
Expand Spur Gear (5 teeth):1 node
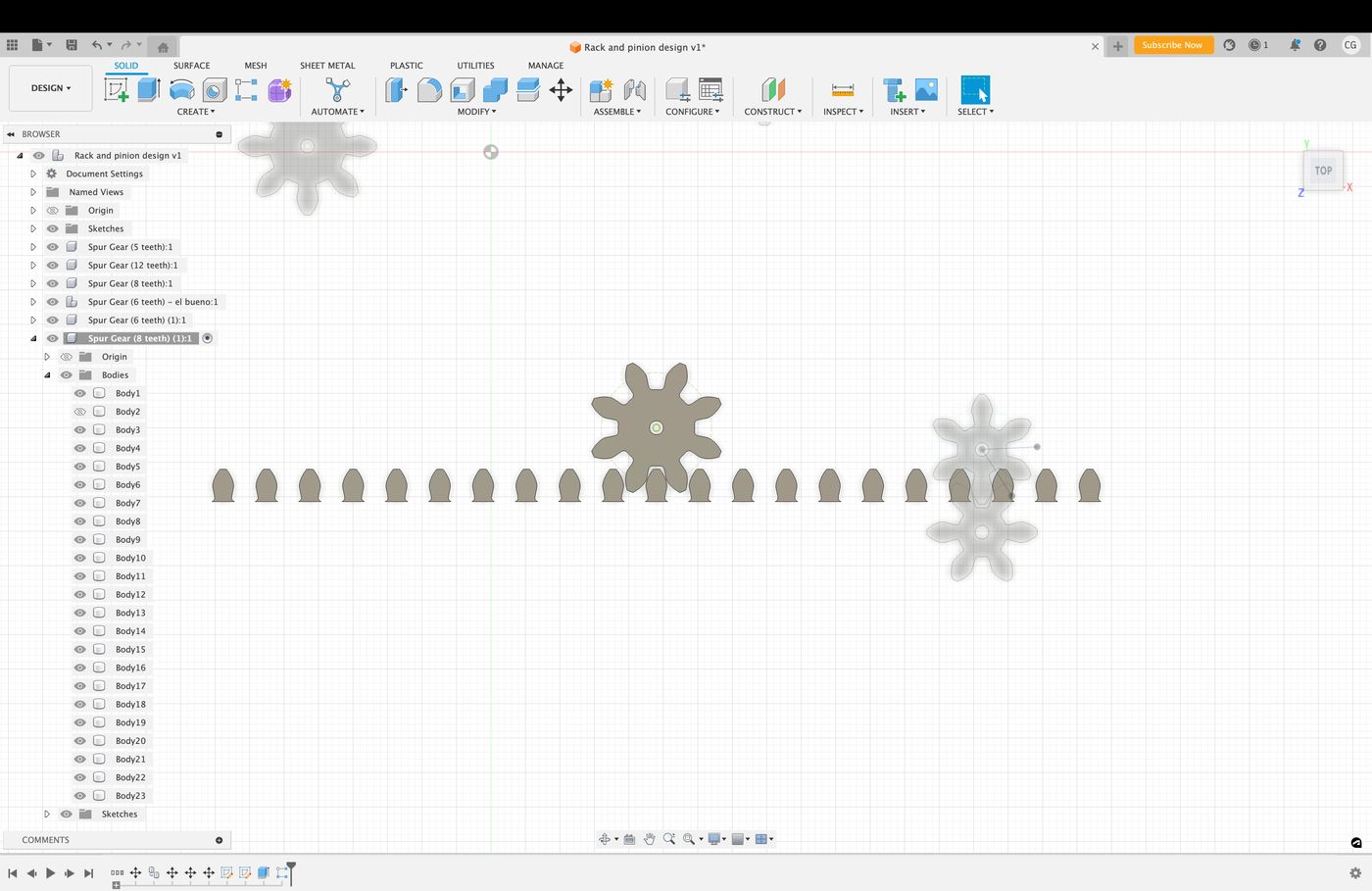tap(33, 247)
